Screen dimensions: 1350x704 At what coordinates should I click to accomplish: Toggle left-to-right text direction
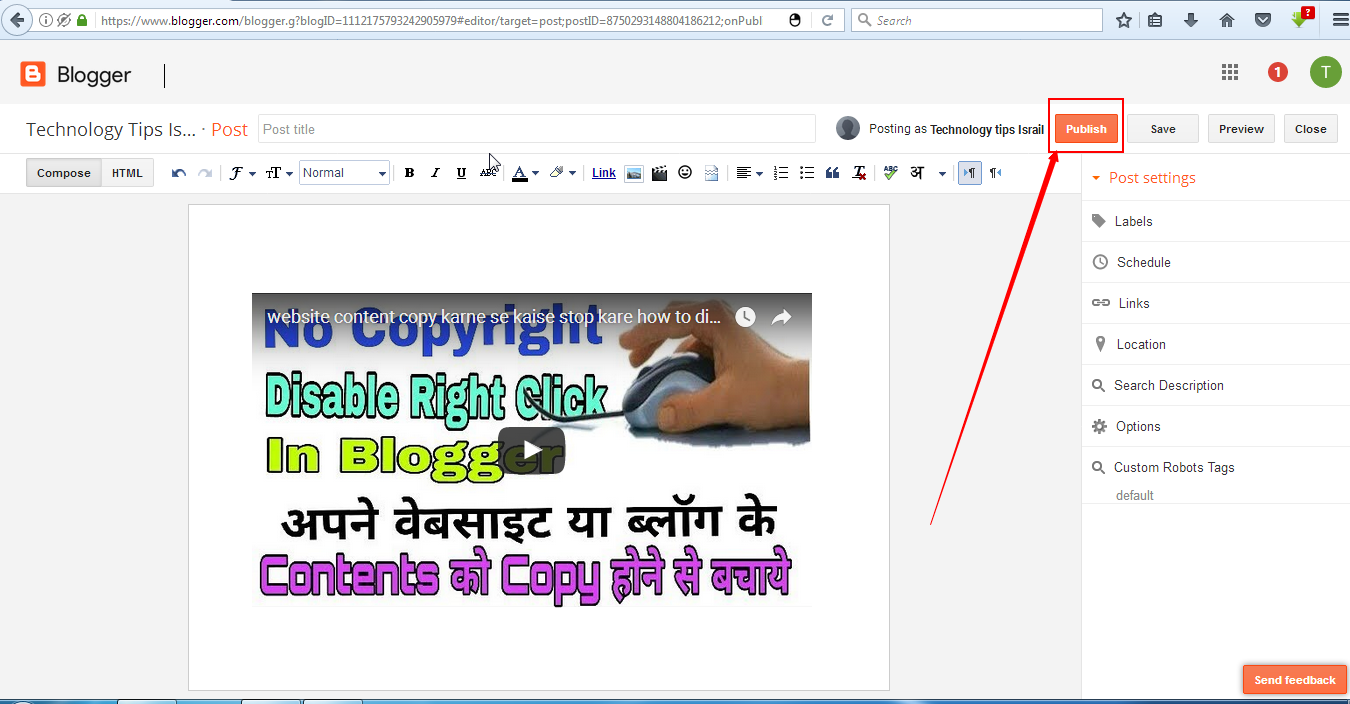point(969,173)
